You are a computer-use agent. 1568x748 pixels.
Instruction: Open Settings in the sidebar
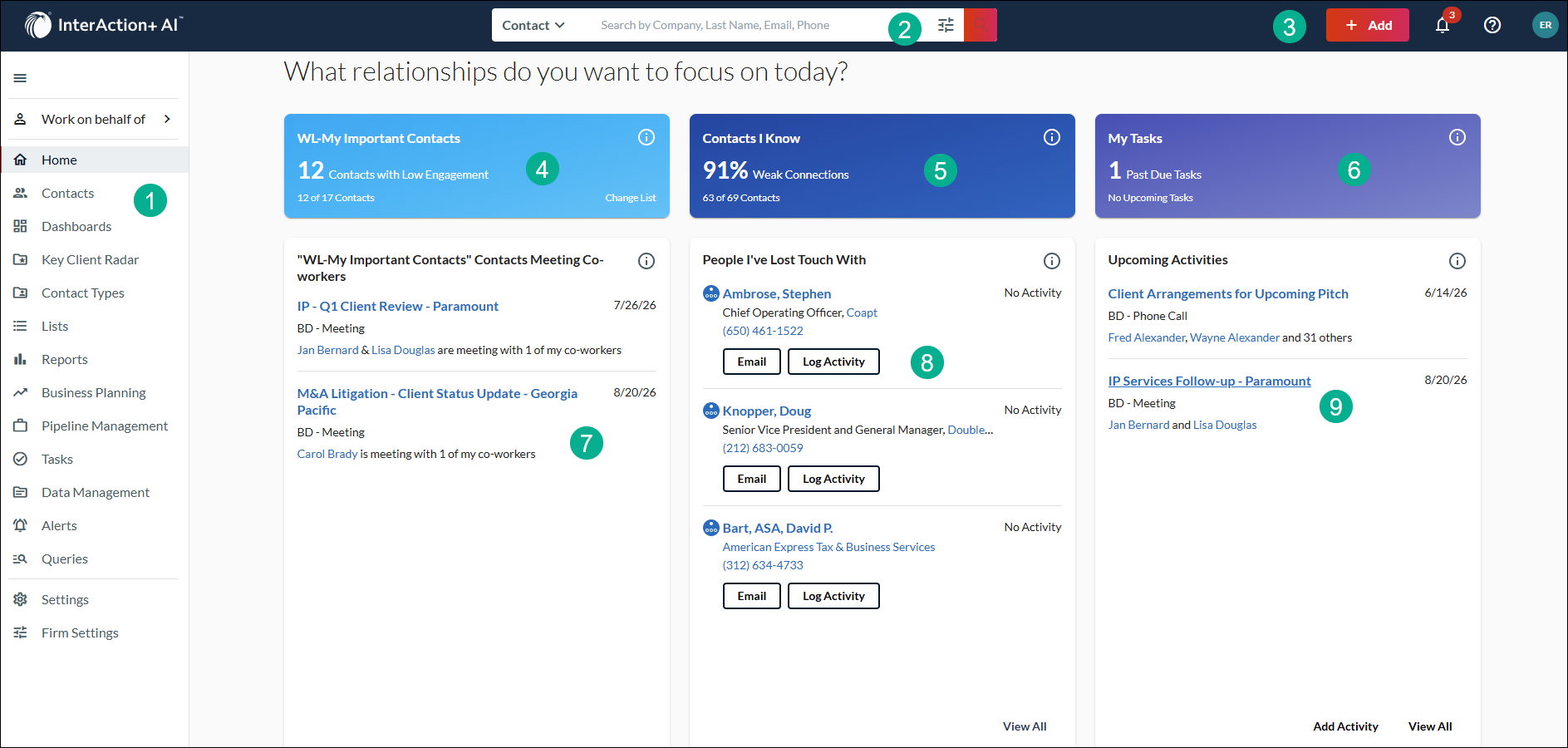click(x=95, y=599)
